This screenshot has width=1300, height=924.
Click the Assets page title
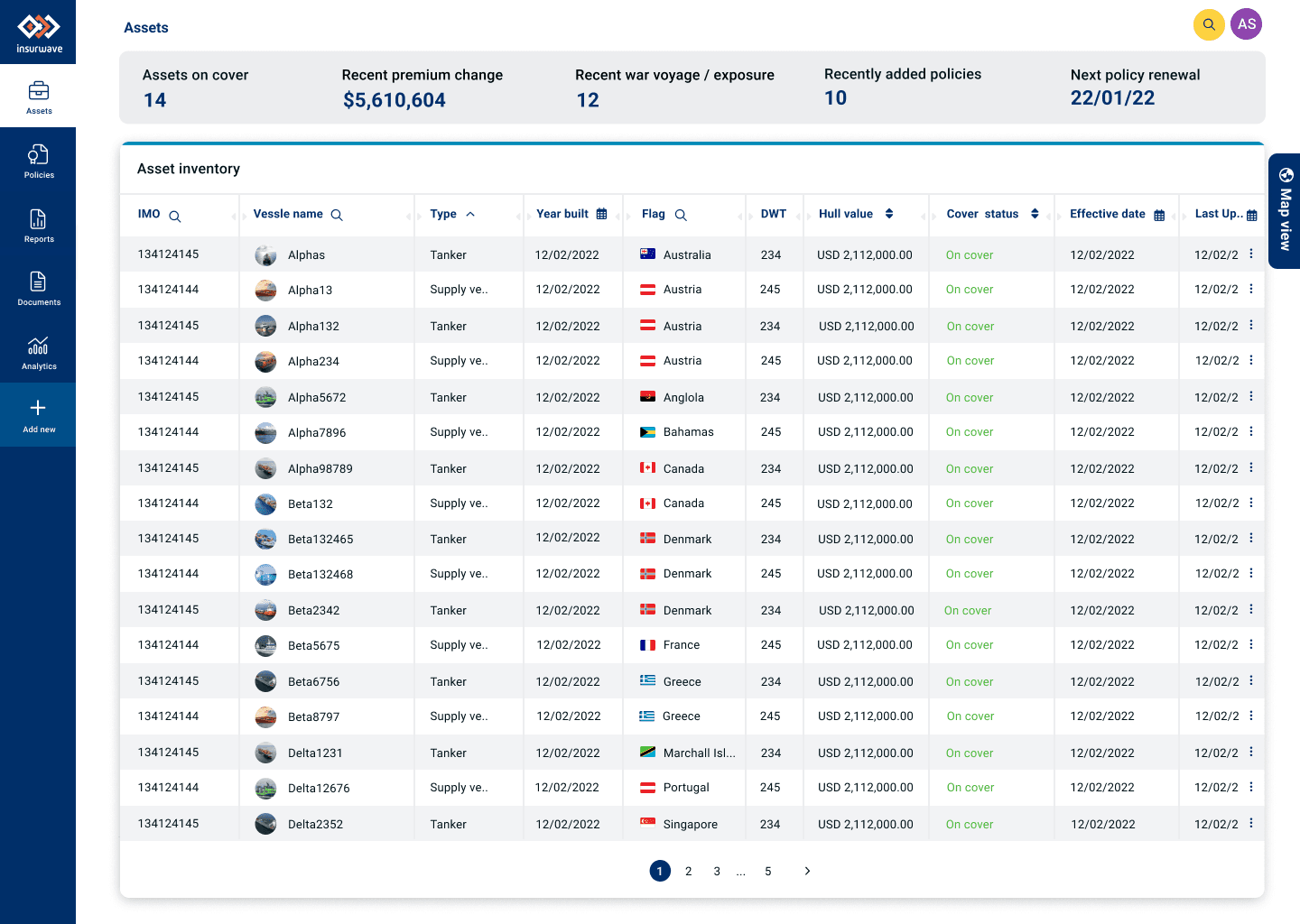pos(146,28)
